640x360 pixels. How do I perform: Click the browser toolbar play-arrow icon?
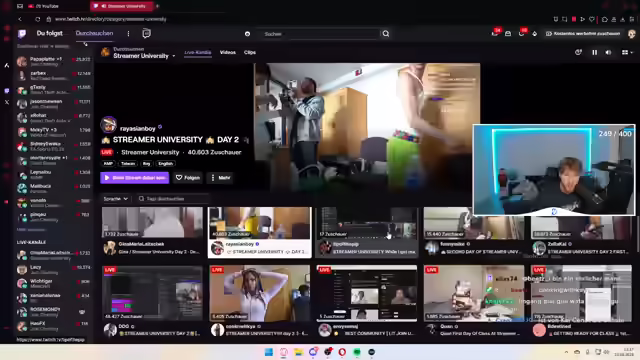click(x=582, y=19)
